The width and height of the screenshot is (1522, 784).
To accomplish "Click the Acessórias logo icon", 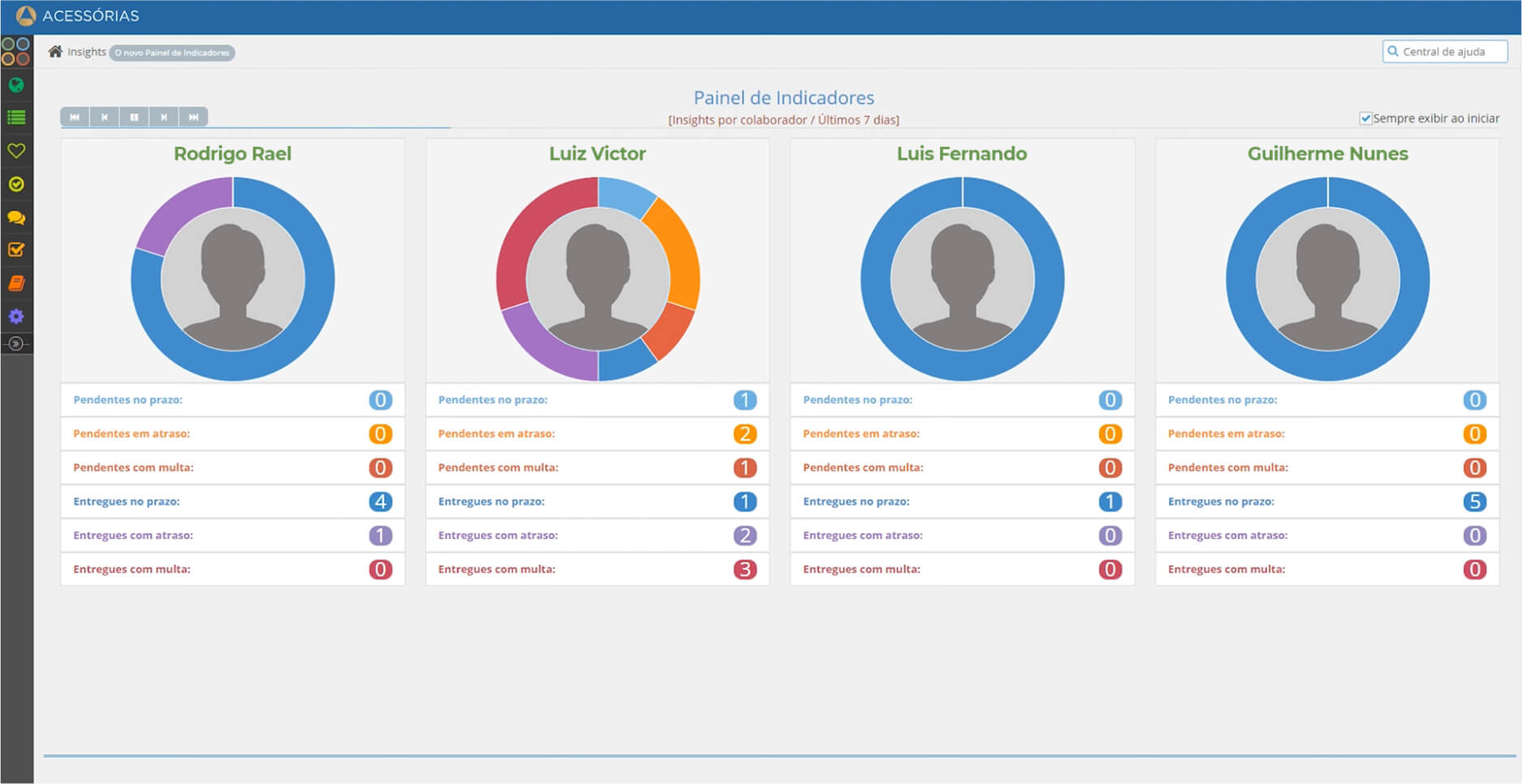I will click(x=26, y=15).
